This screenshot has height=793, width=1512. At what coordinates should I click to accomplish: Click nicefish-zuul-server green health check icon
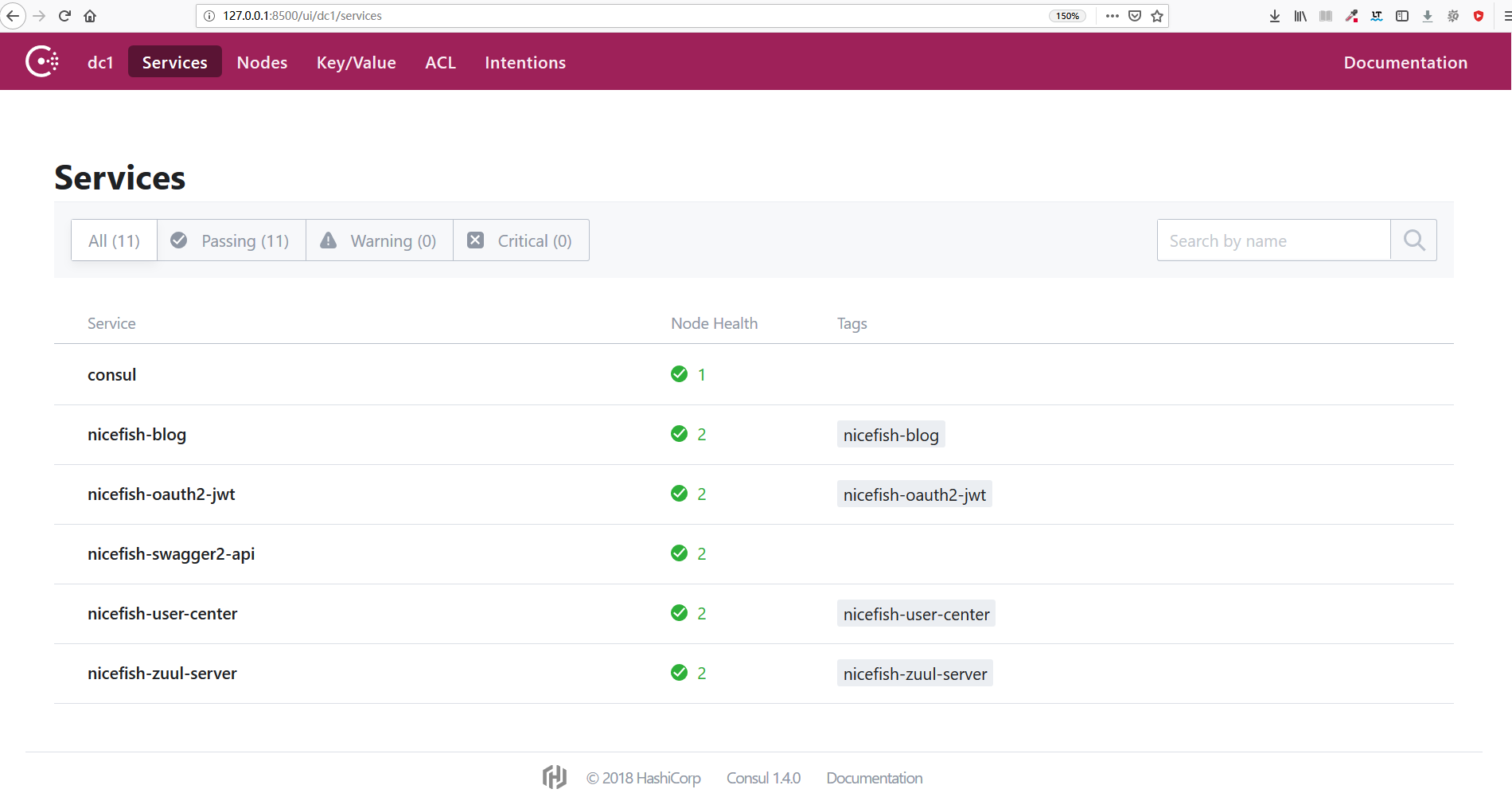click(679, 672)
